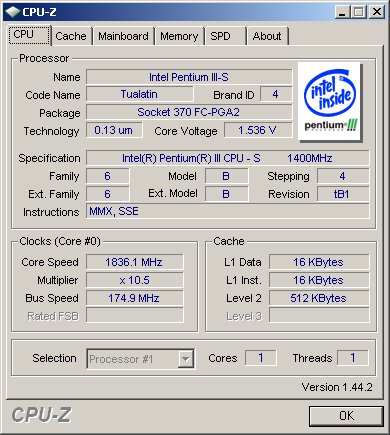Click the Package value Socket 370 FC-PGA2

189,112
